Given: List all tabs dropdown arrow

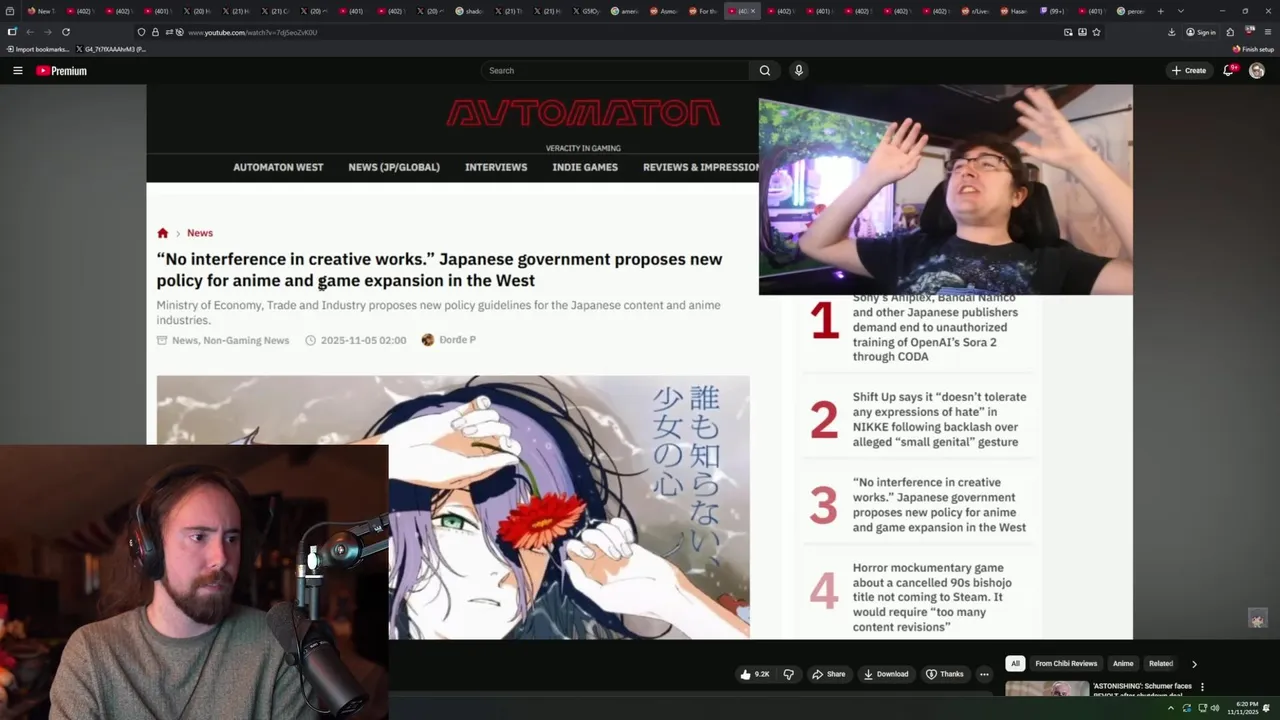Looking at the screenshot, I should (x=1181, y=11).
